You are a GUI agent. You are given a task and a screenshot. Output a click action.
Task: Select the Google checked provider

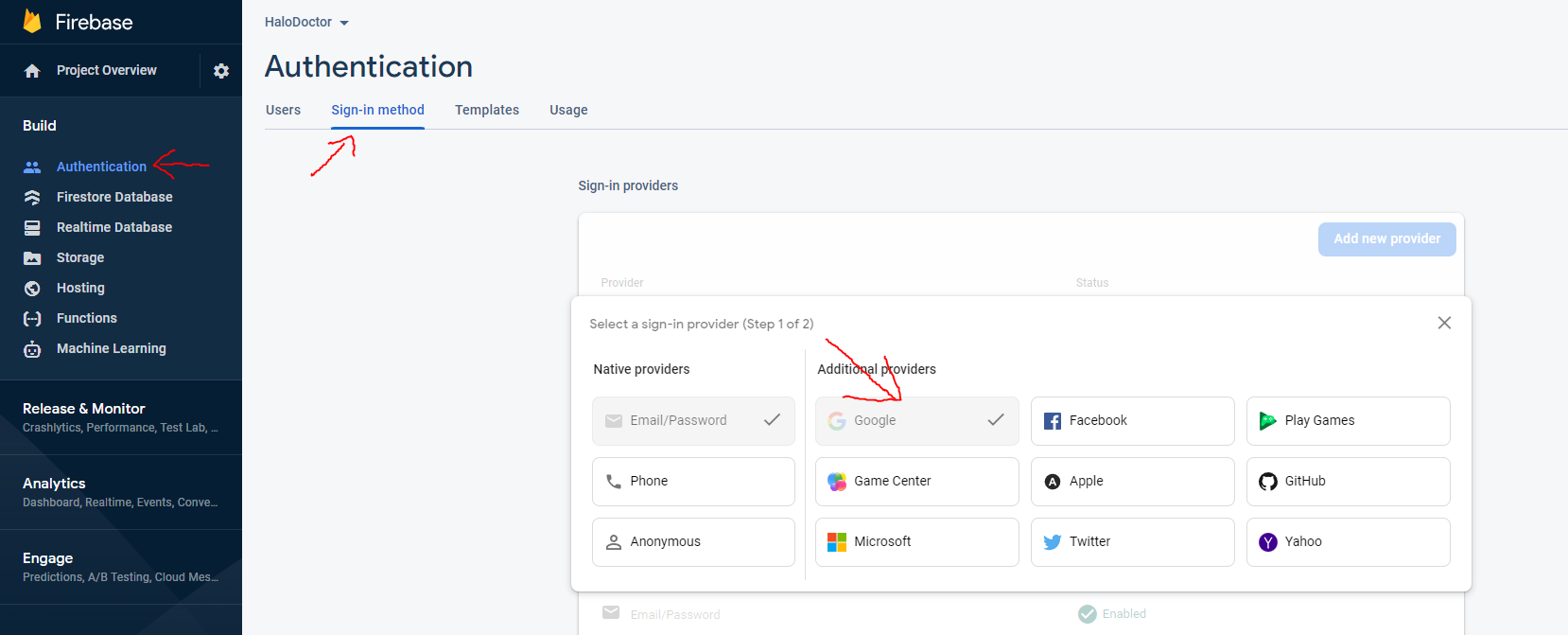tap(916, 420)
